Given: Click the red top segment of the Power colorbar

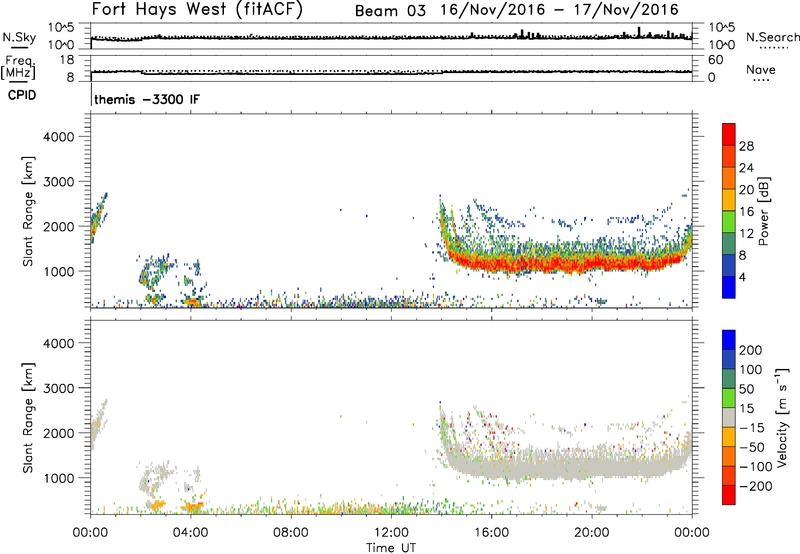Looking at the screenshot, I should [729, 134].
